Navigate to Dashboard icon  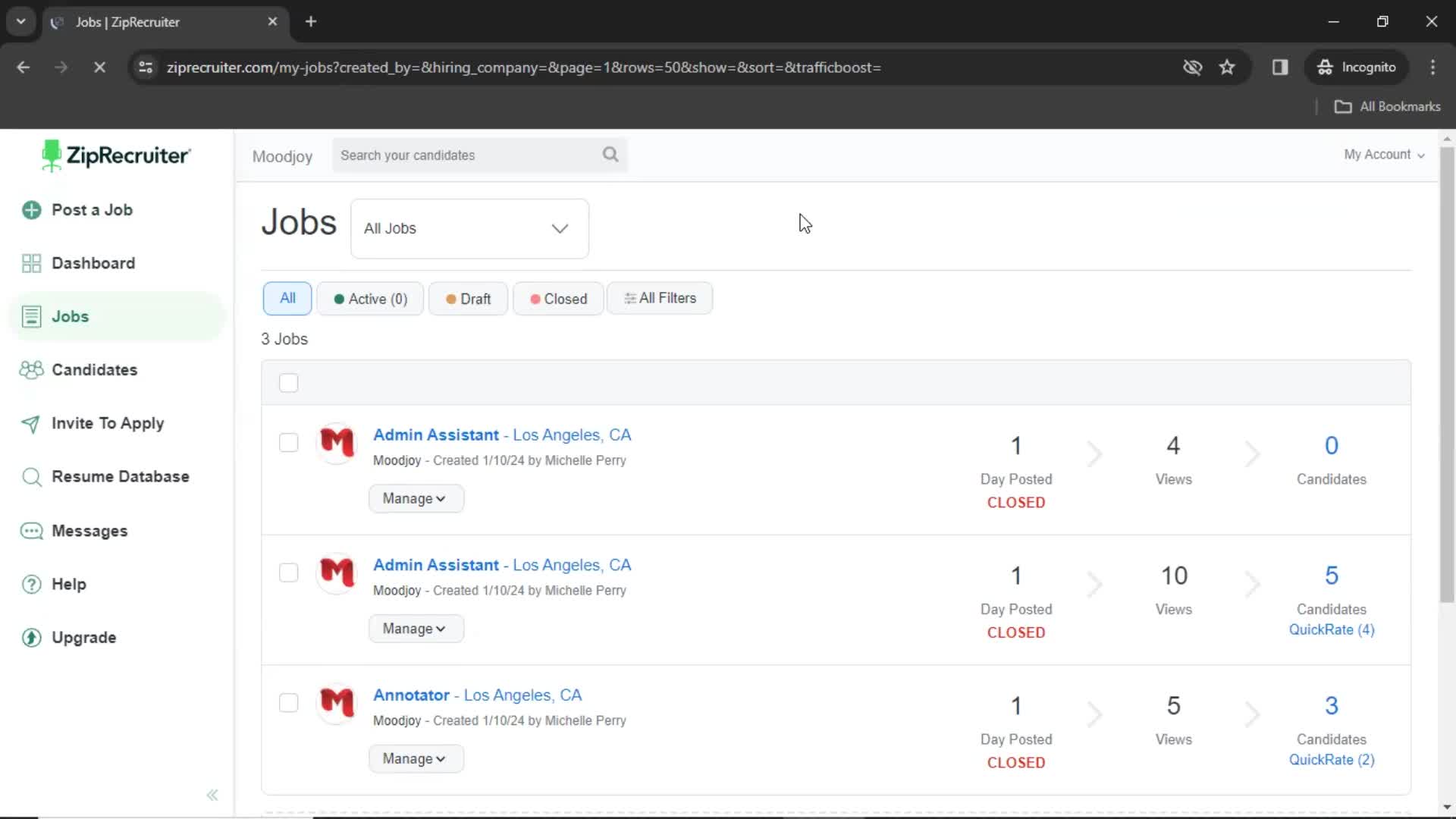(30, 263)
